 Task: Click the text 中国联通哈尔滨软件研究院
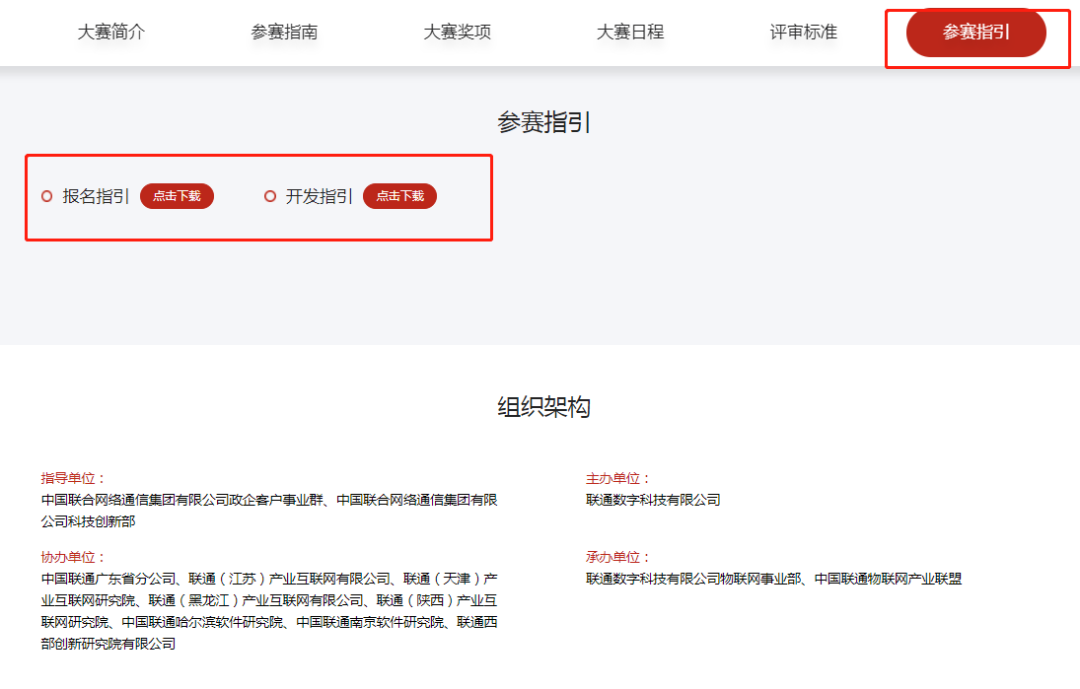point(202,623)
